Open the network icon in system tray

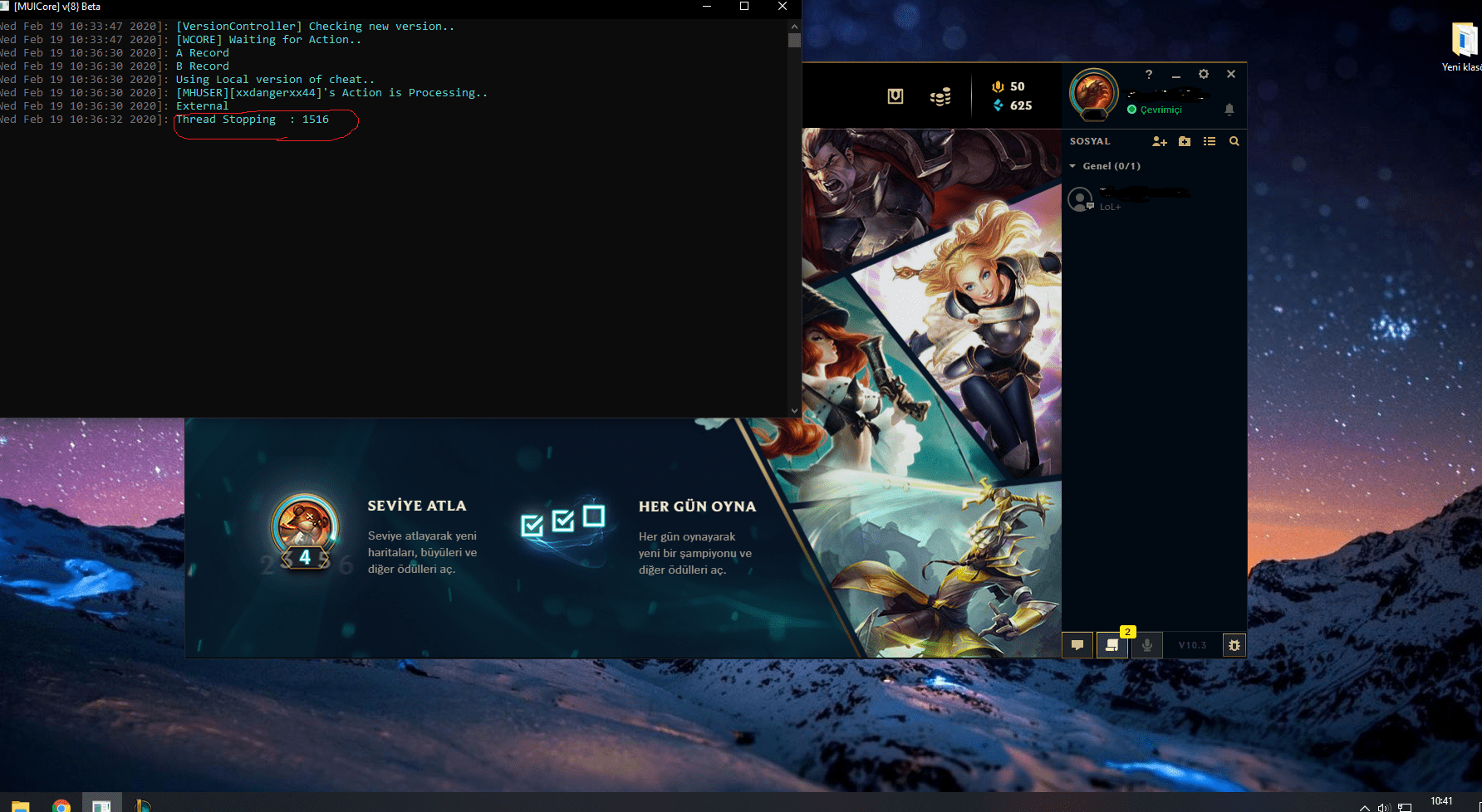coord(1405,807)
